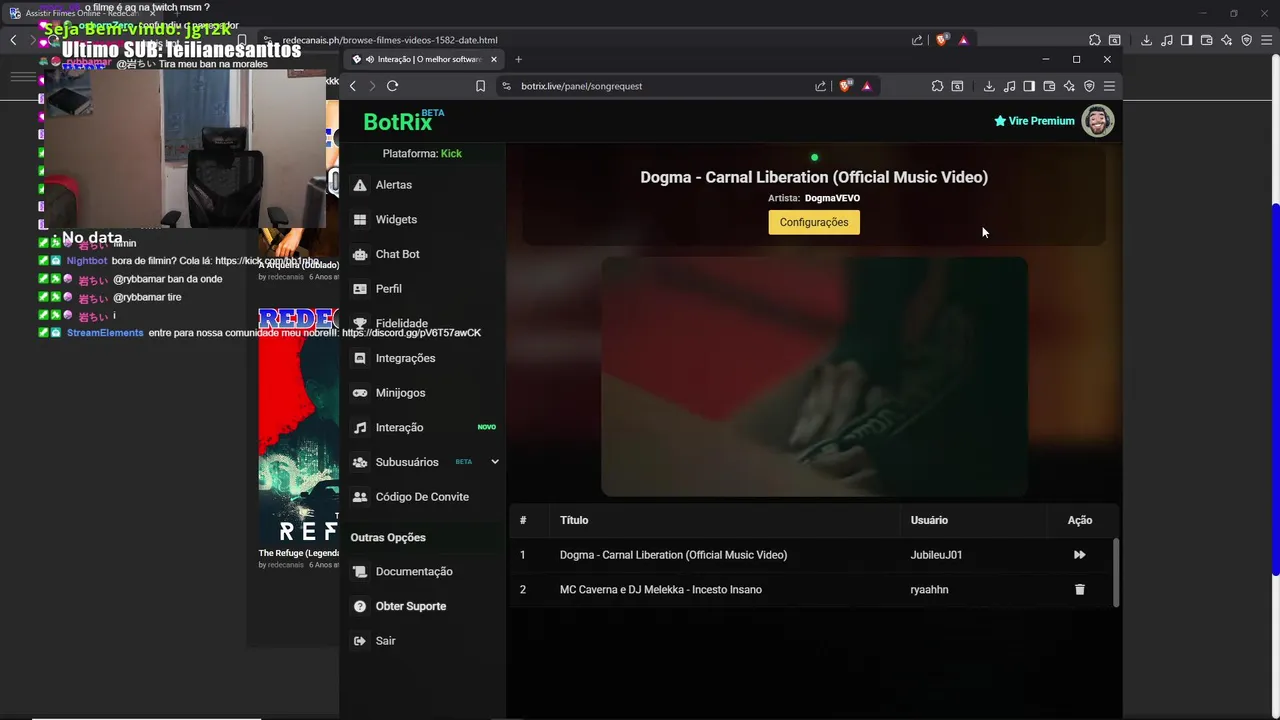The height and width of the screenshot is (720, 1280).
Task: Open the hamburger menu in BotRix window
Action: click(x=1109, y=86)
